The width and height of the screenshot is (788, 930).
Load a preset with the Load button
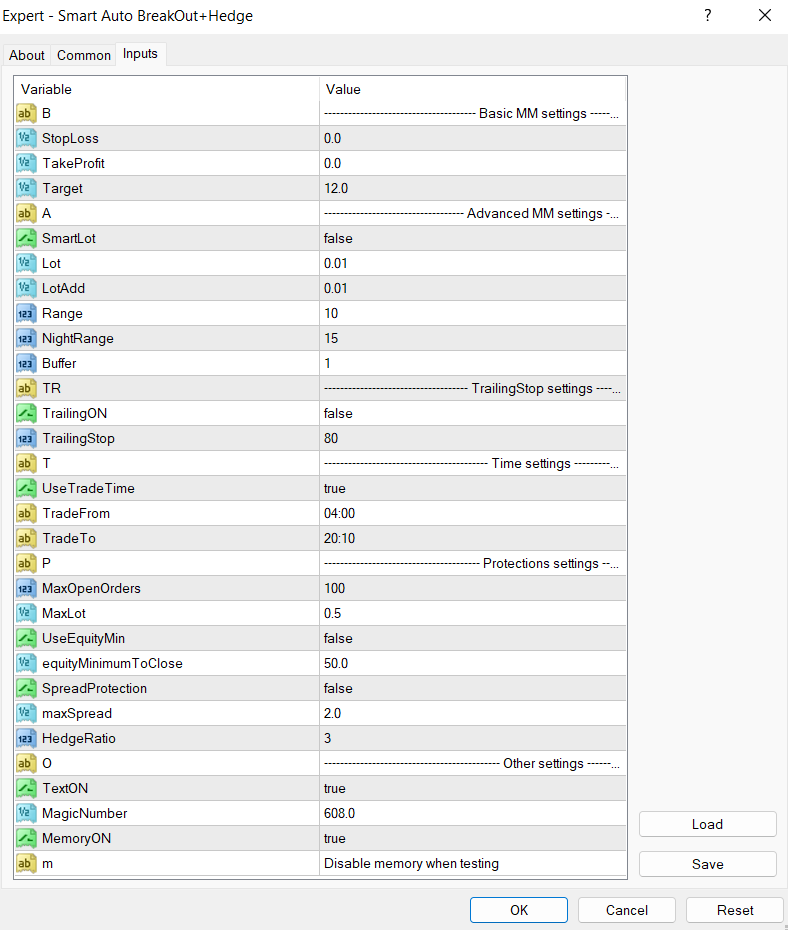coord(707,824)
